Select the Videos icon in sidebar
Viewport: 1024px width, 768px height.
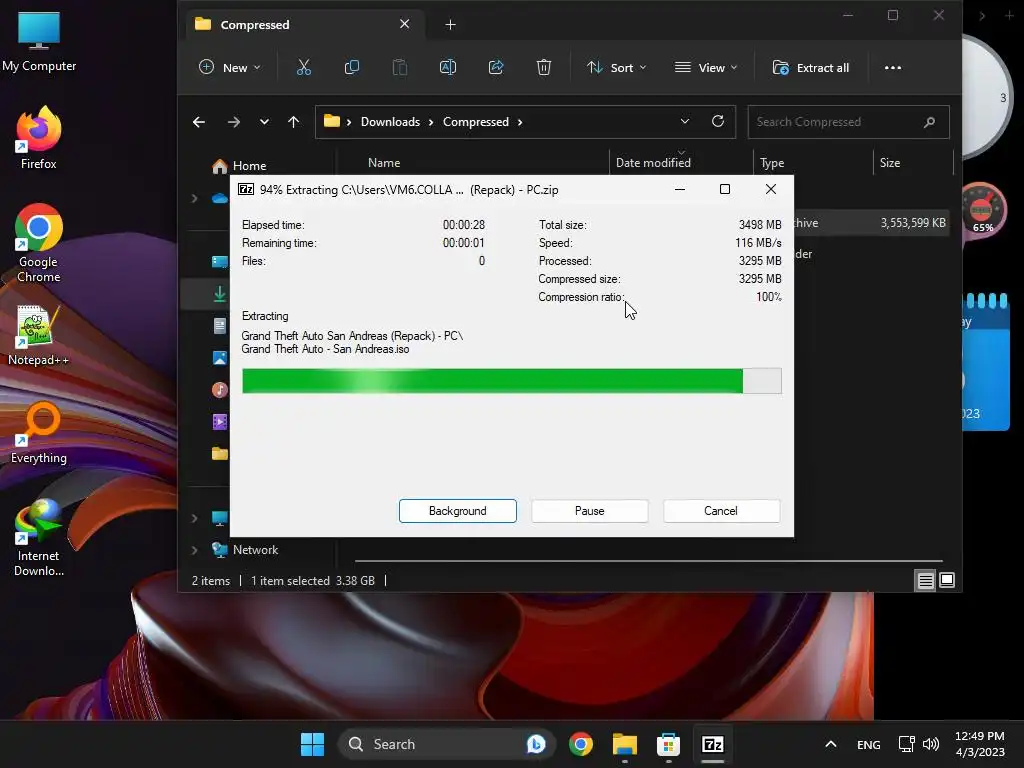point(220,422)
